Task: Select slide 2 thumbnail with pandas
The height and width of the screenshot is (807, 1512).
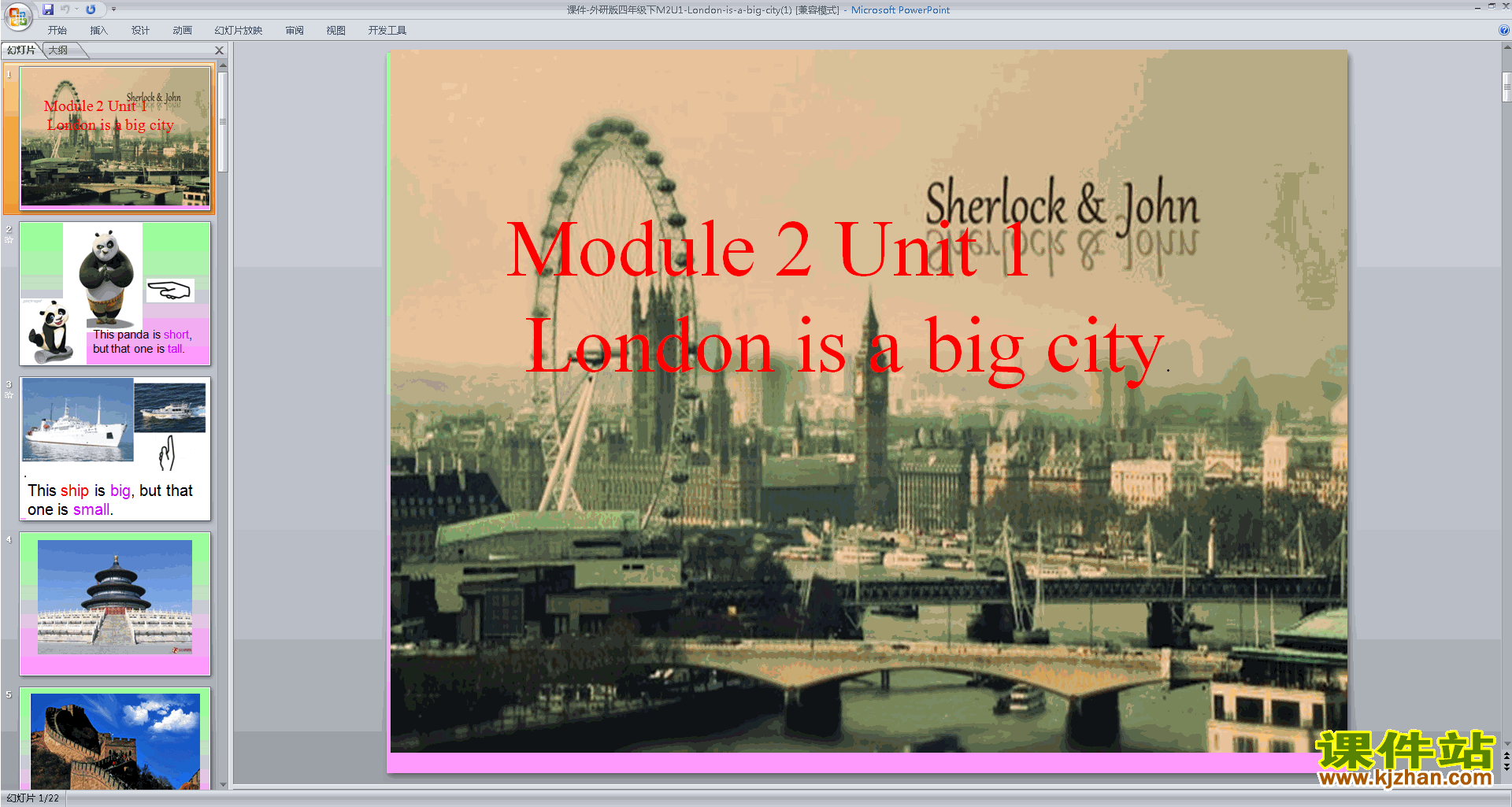Action: click(x=115, y=294)
